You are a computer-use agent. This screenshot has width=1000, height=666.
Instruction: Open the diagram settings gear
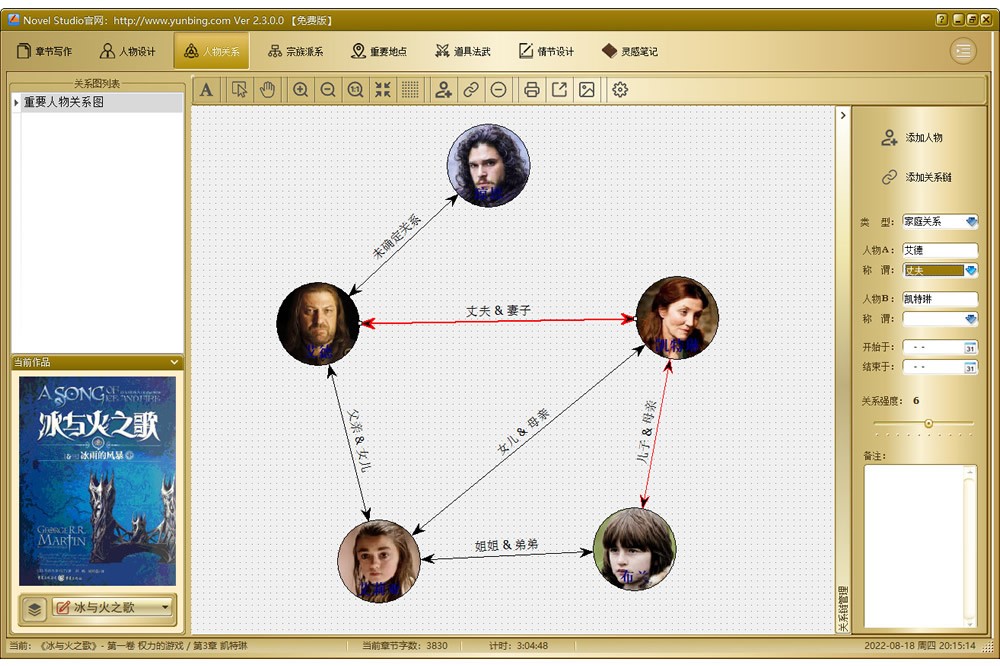[x=620, y=90]
